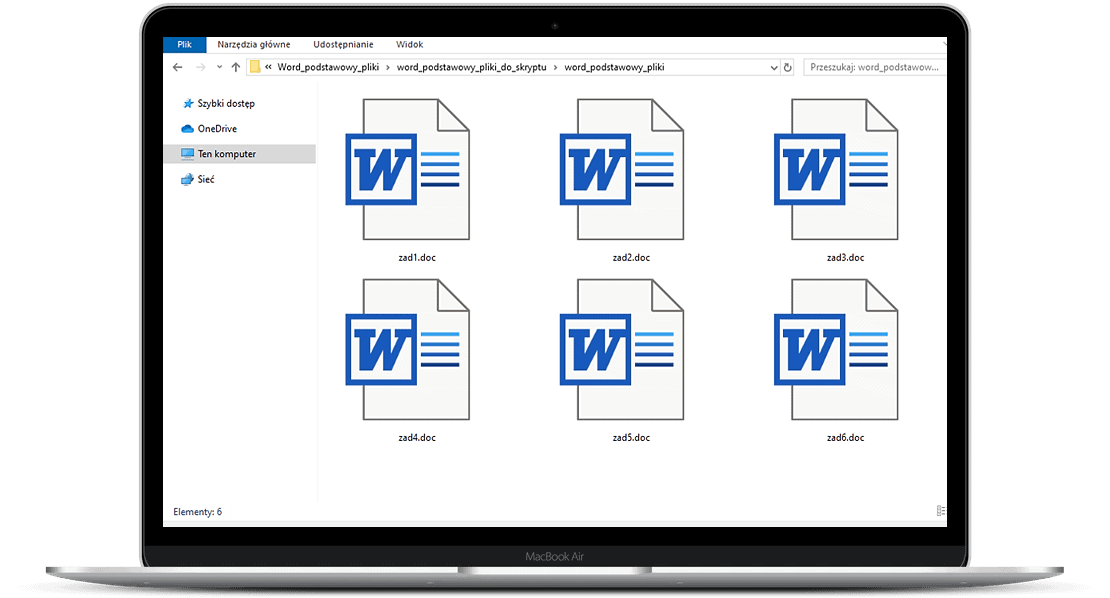Select the zad6.doc file icon
The image size is (1110, 598).
(837, 350)
